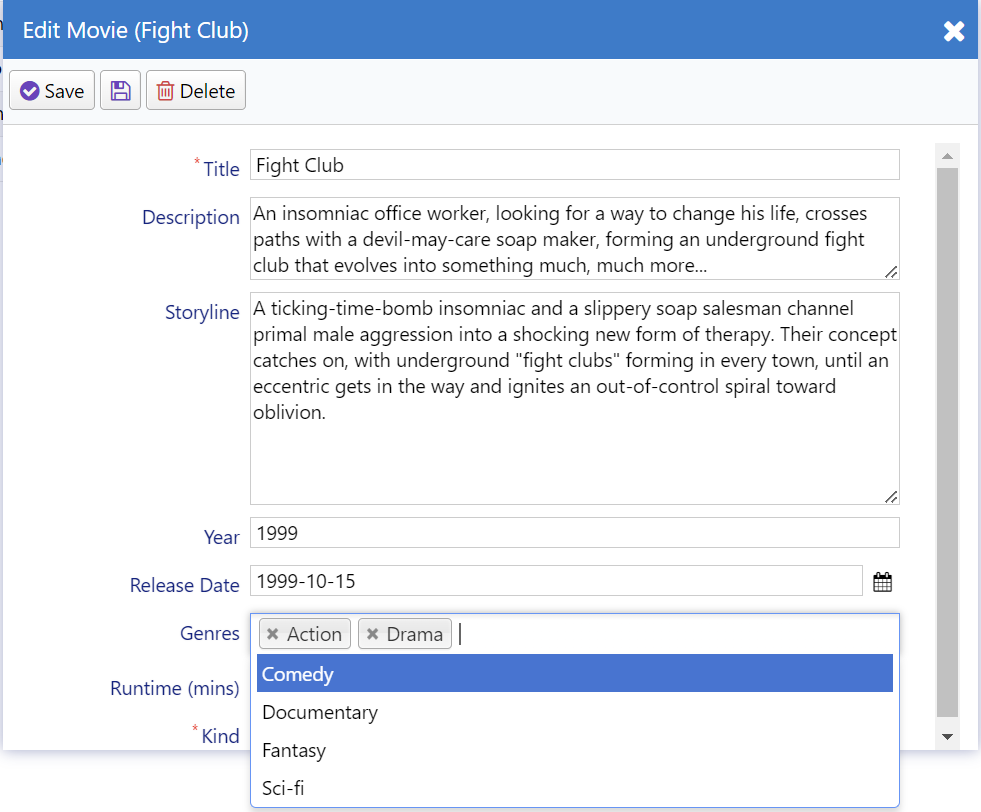Pick Fantasy from the genres dropdown
Viewport: 981px width, 812px height.
pos(574,750)
